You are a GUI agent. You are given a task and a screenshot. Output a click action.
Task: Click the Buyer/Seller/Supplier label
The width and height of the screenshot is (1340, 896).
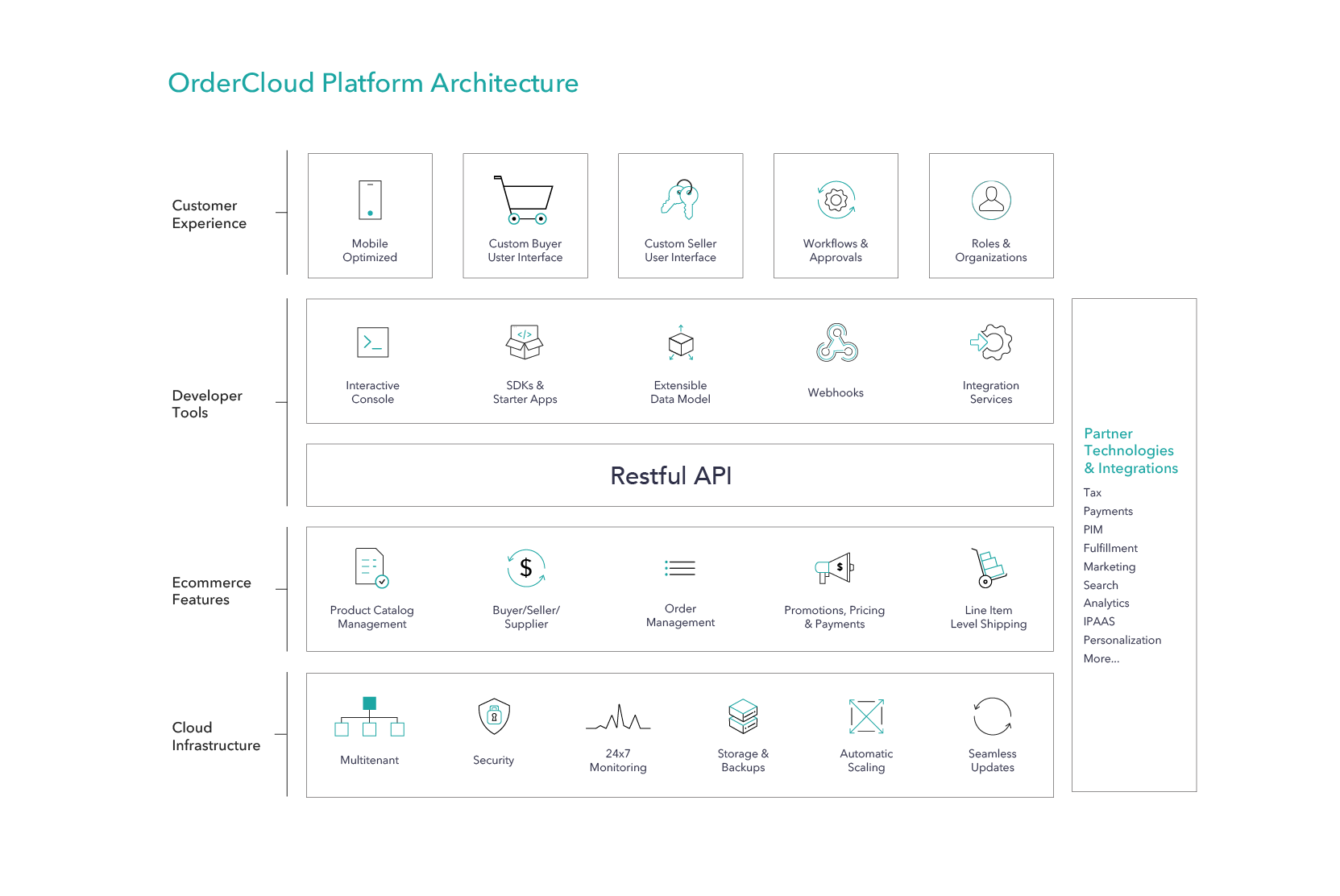(526, 617)
